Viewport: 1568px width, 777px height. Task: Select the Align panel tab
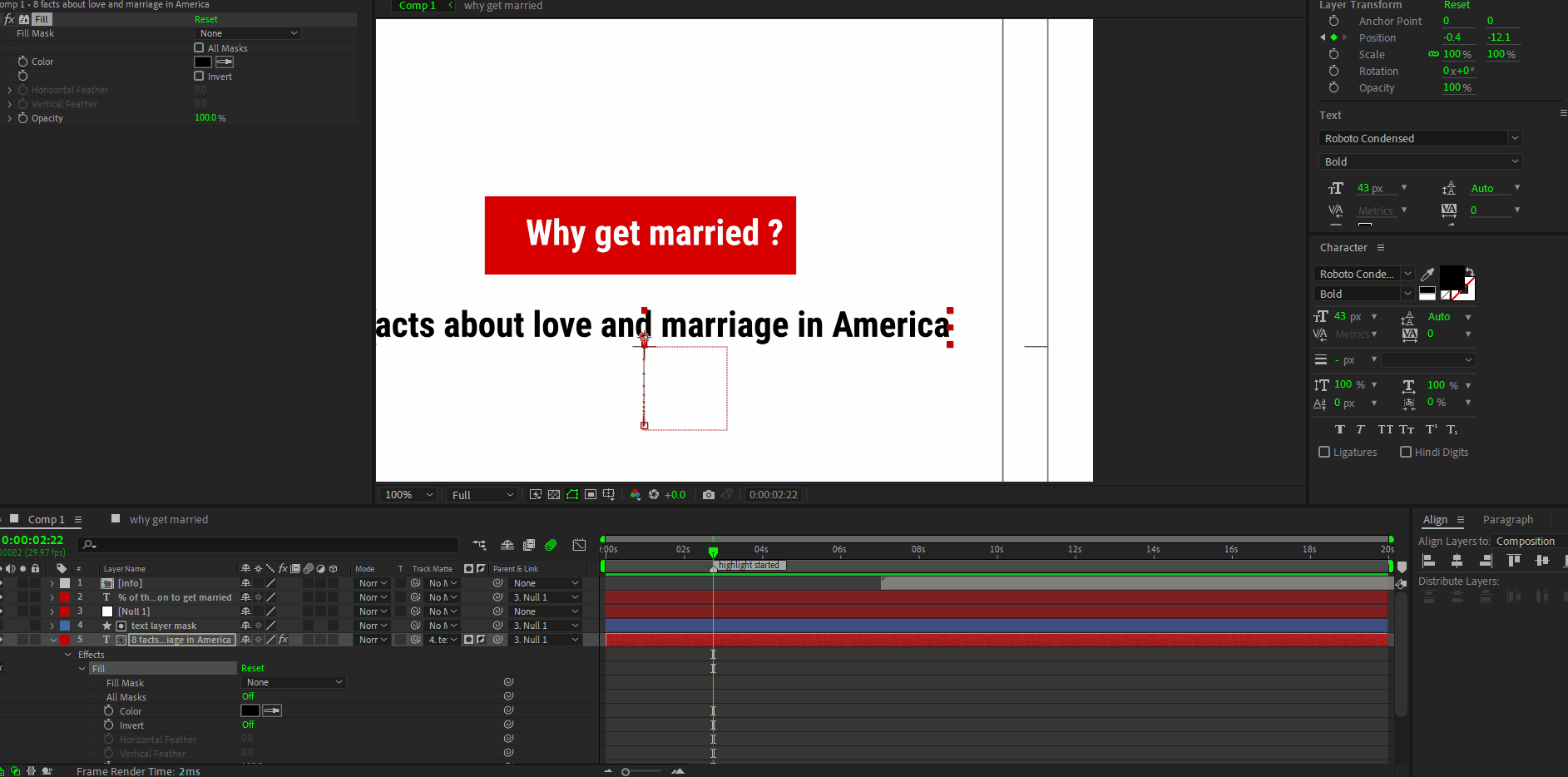click(1435, 519)
